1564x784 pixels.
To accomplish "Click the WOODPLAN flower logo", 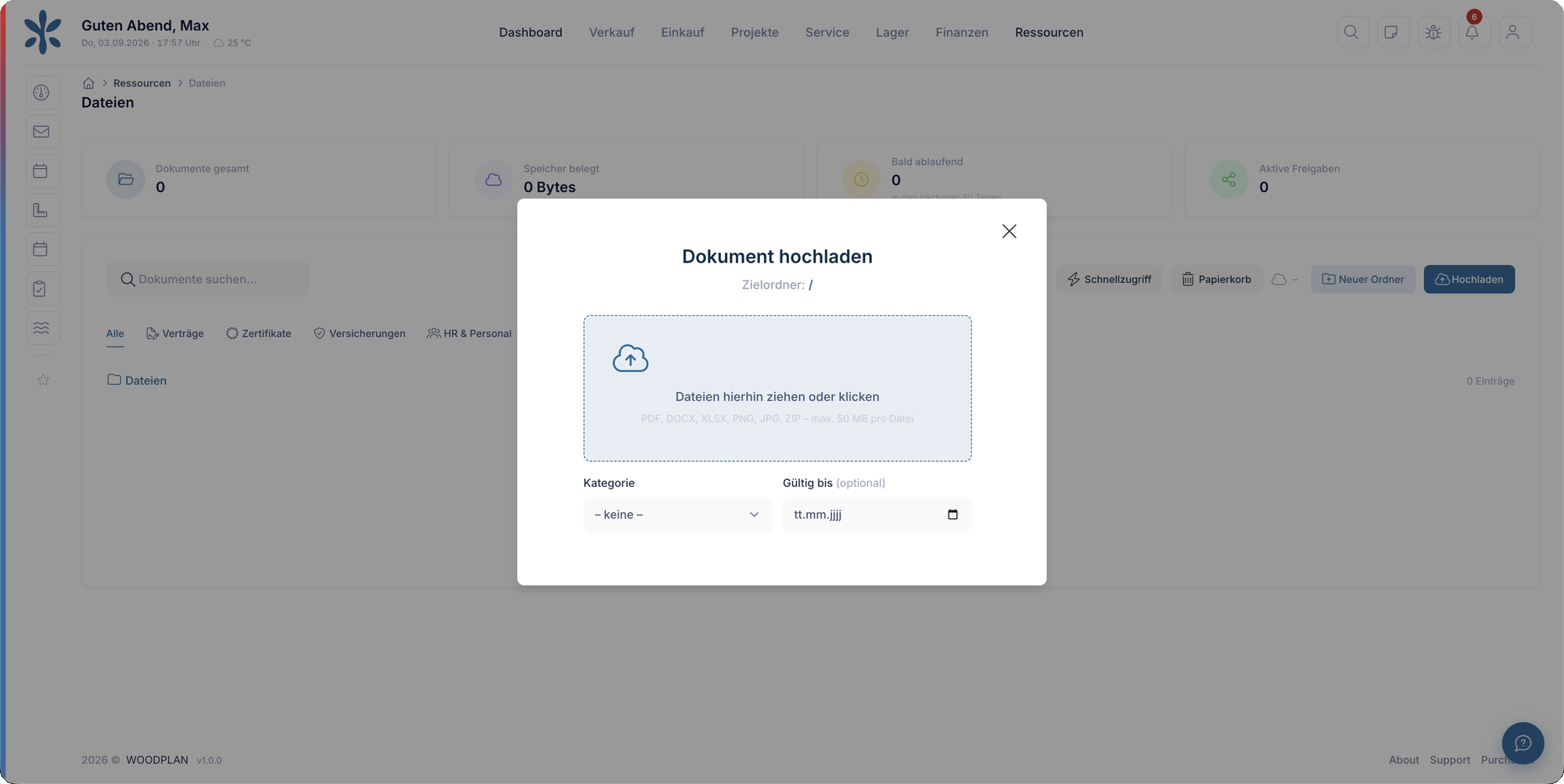I will [42, 32].
